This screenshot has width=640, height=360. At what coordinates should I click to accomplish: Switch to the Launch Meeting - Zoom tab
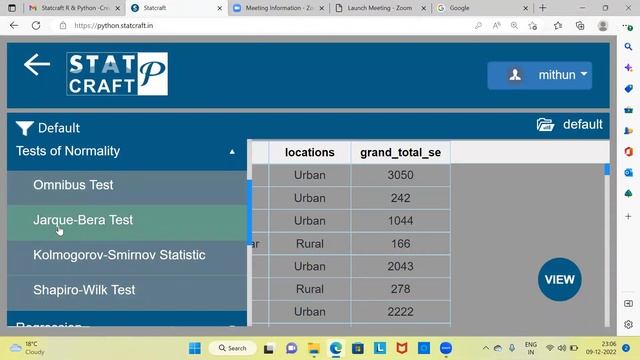pos(380,8)
